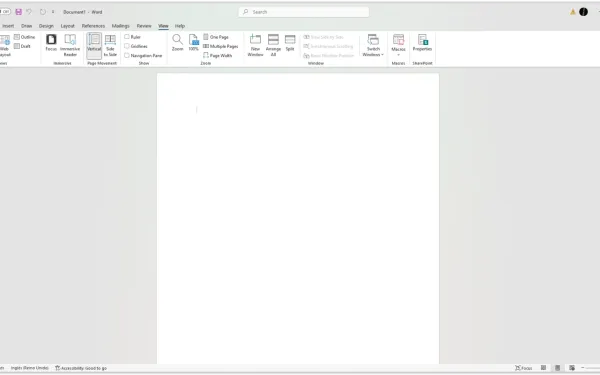Click Focus in the status bar
This screenshot has width=600, height=375.
pyautogui.click(x=523, y=368)
